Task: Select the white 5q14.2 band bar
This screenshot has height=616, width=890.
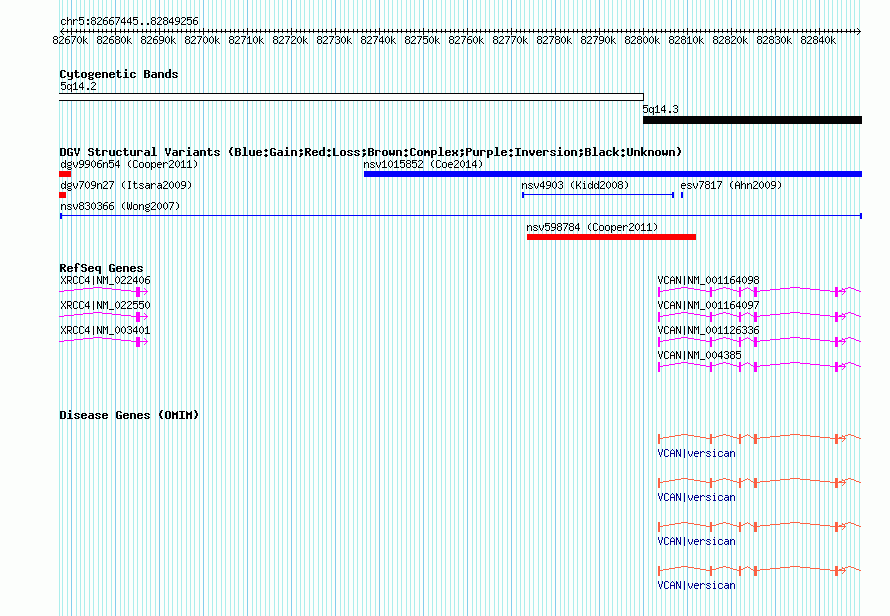Action: point(351,97)
